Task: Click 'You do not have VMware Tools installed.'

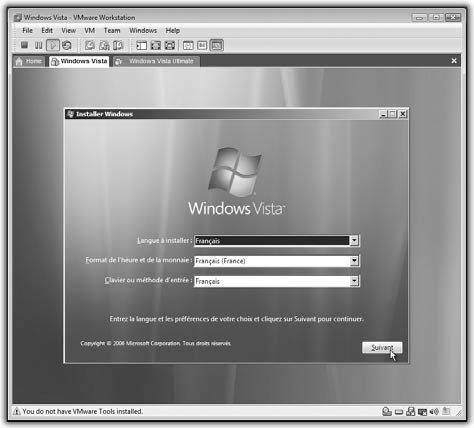Action: (x=82, y=412)
